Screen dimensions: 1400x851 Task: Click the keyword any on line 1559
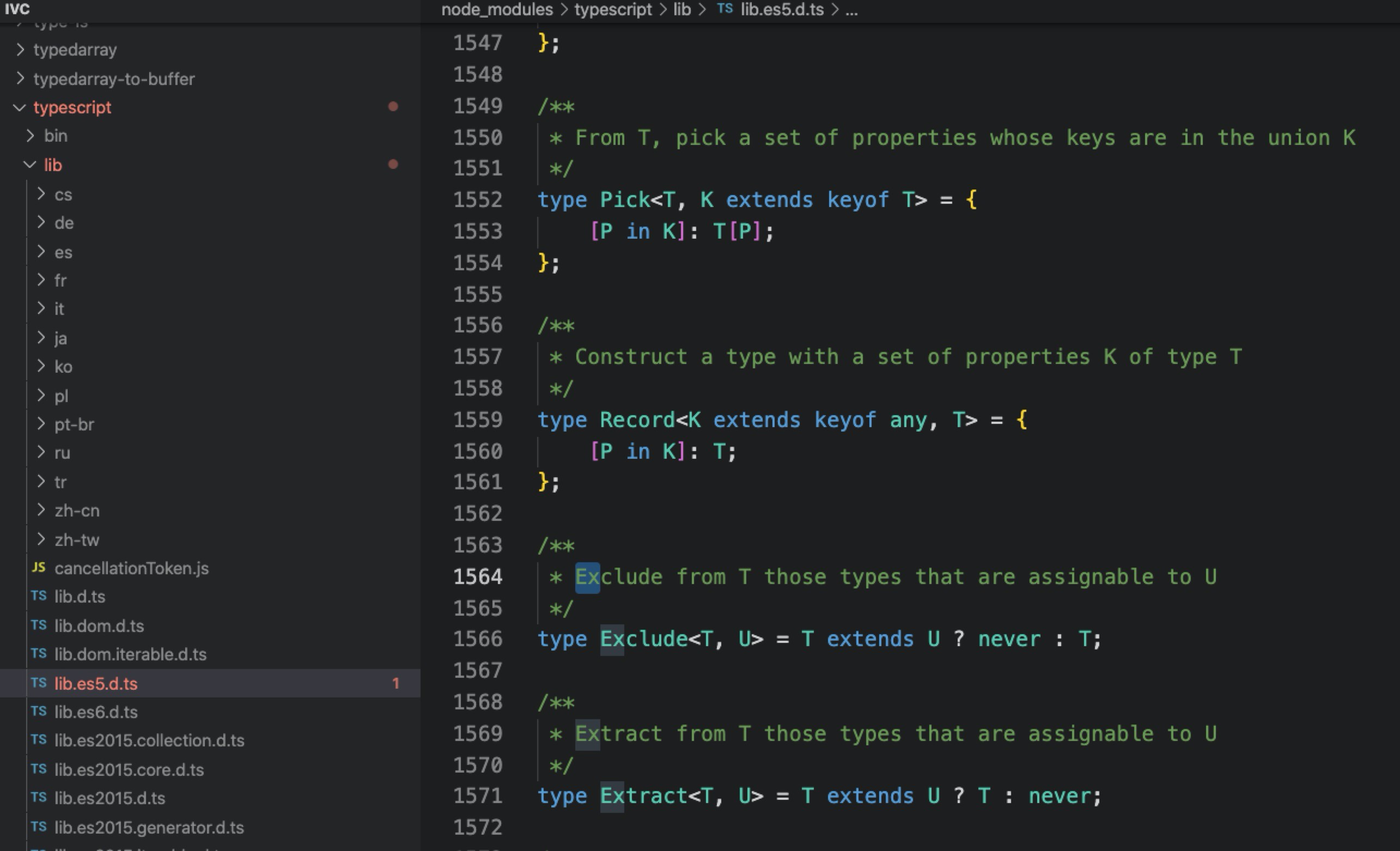[x=908, y=421]
